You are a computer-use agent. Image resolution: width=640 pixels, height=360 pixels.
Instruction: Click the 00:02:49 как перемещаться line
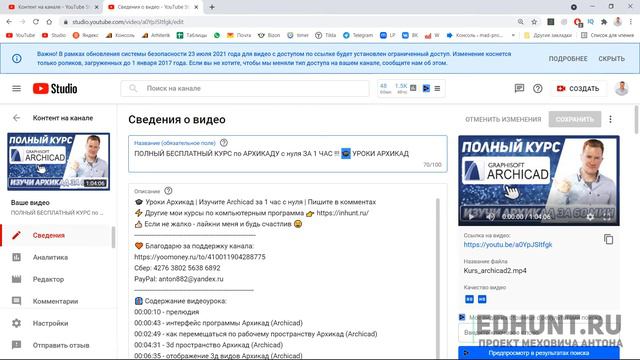(x=256, y=334)
